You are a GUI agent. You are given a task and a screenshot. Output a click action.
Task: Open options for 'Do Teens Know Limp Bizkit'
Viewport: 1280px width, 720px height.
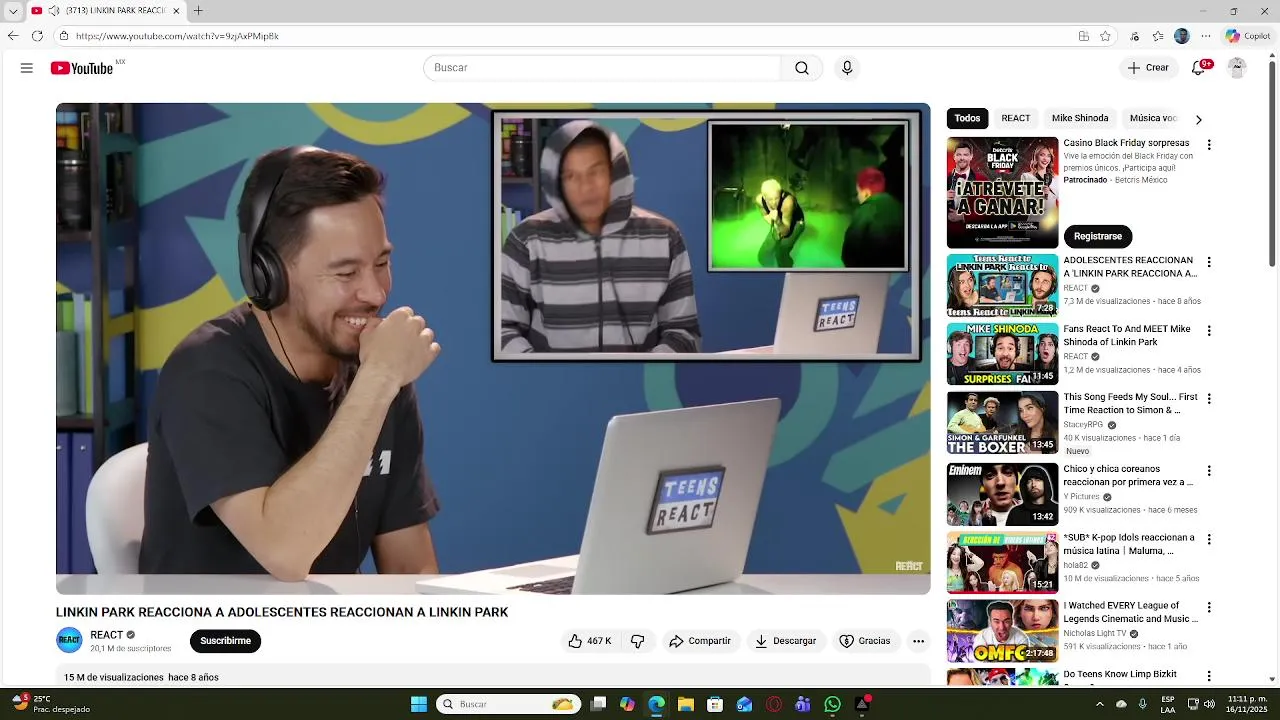(1209, 676)
